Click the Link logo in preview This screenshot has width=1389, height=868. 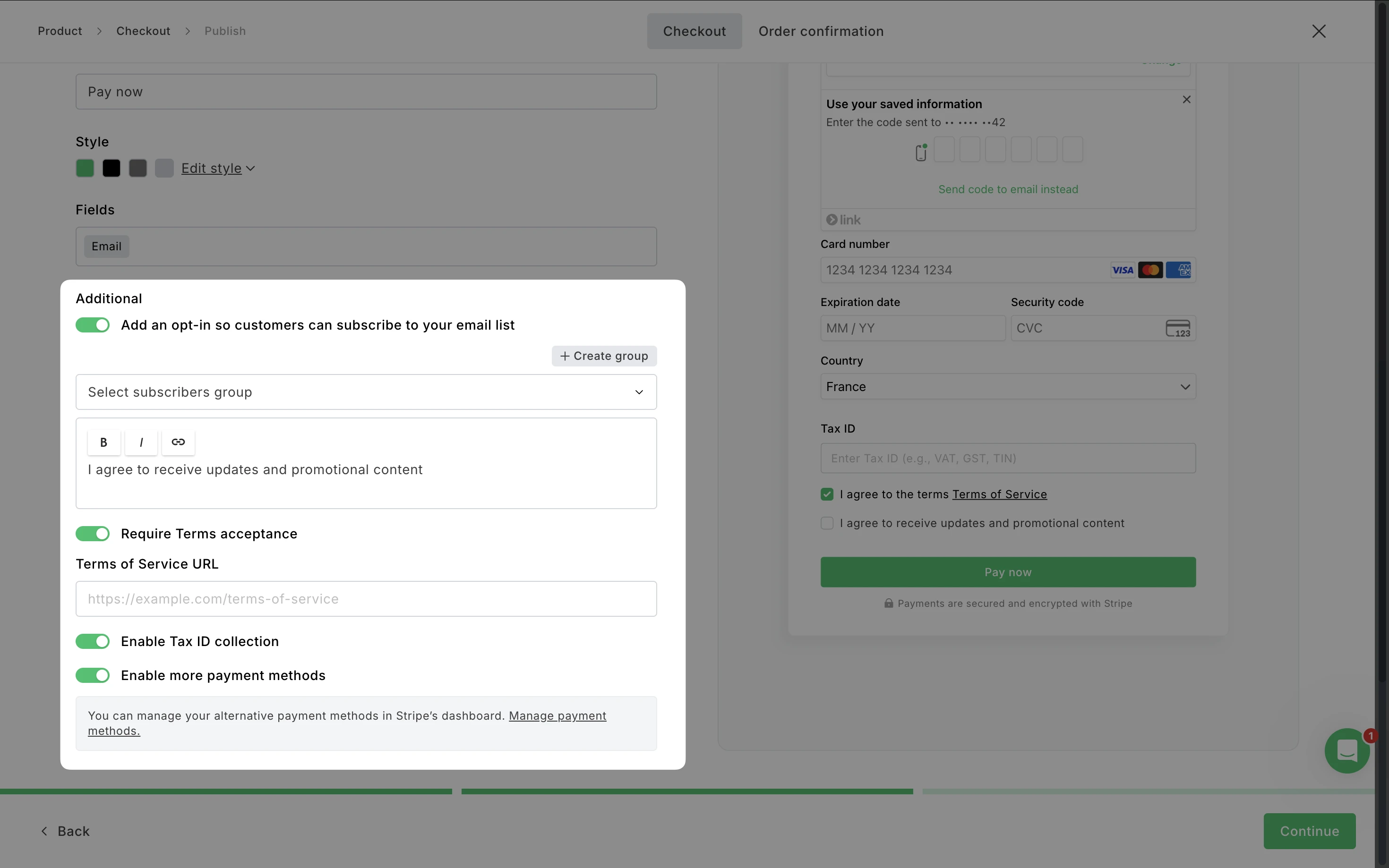tap(843, 220)
